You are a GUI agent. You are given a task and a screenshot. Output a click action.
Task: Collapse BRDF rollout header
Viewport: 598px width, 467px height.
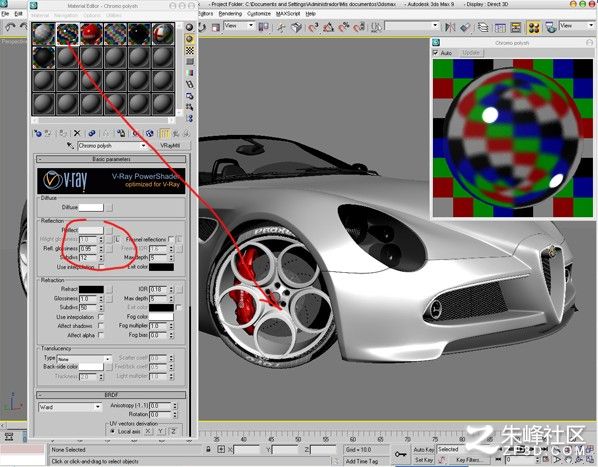click(x=111, y=395)
